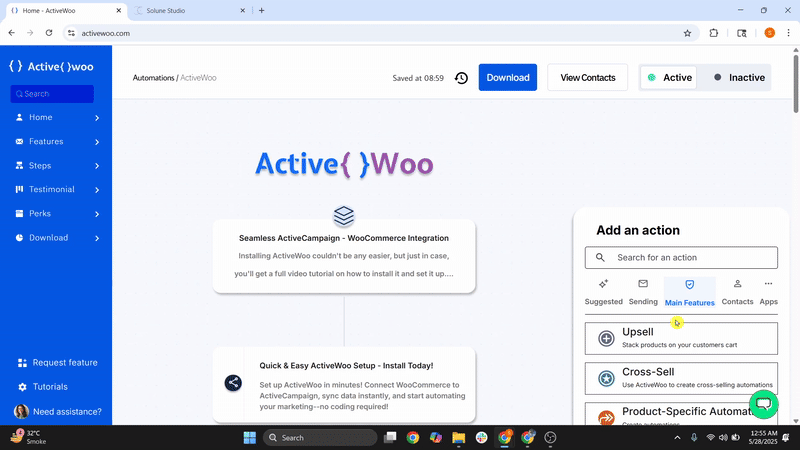This screenshot has height=450, width=800.
Task: Open Tutorials in the sidebar
Action: tap(43, 387)
